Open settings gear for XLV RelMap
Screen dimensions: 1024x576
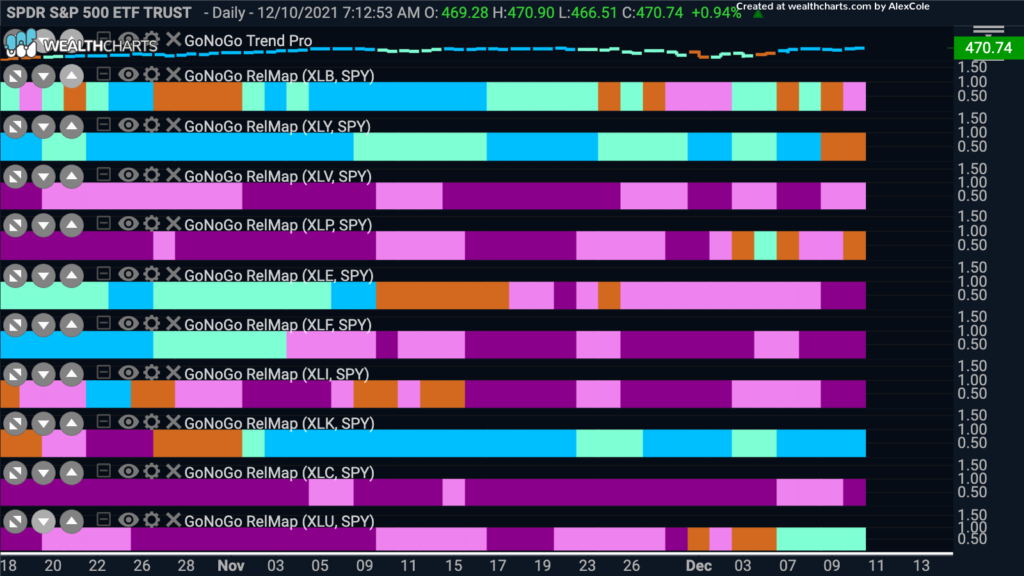coord(152,174)
